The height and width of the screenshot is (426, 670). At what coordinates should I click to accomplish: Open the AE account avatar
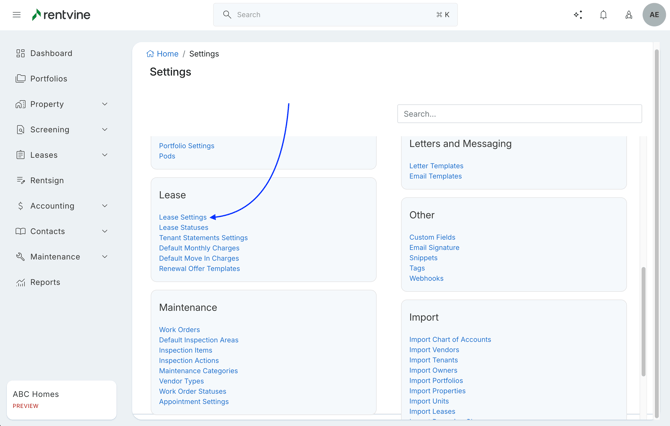click(654, 15)
